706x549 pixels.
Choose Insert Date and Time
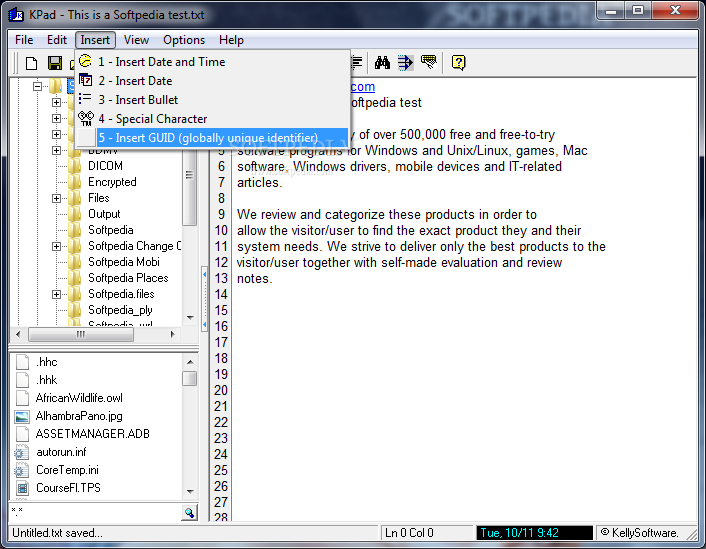click(x=213, y=62)
